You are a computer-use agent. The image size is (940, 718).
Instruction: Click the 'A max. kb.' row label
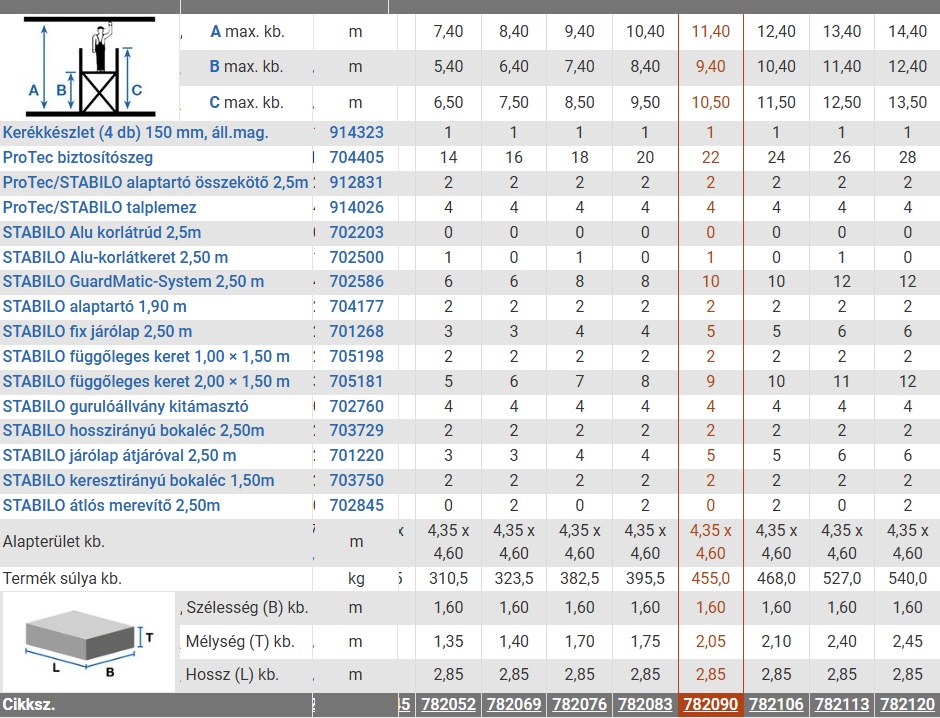pos(248,31)
